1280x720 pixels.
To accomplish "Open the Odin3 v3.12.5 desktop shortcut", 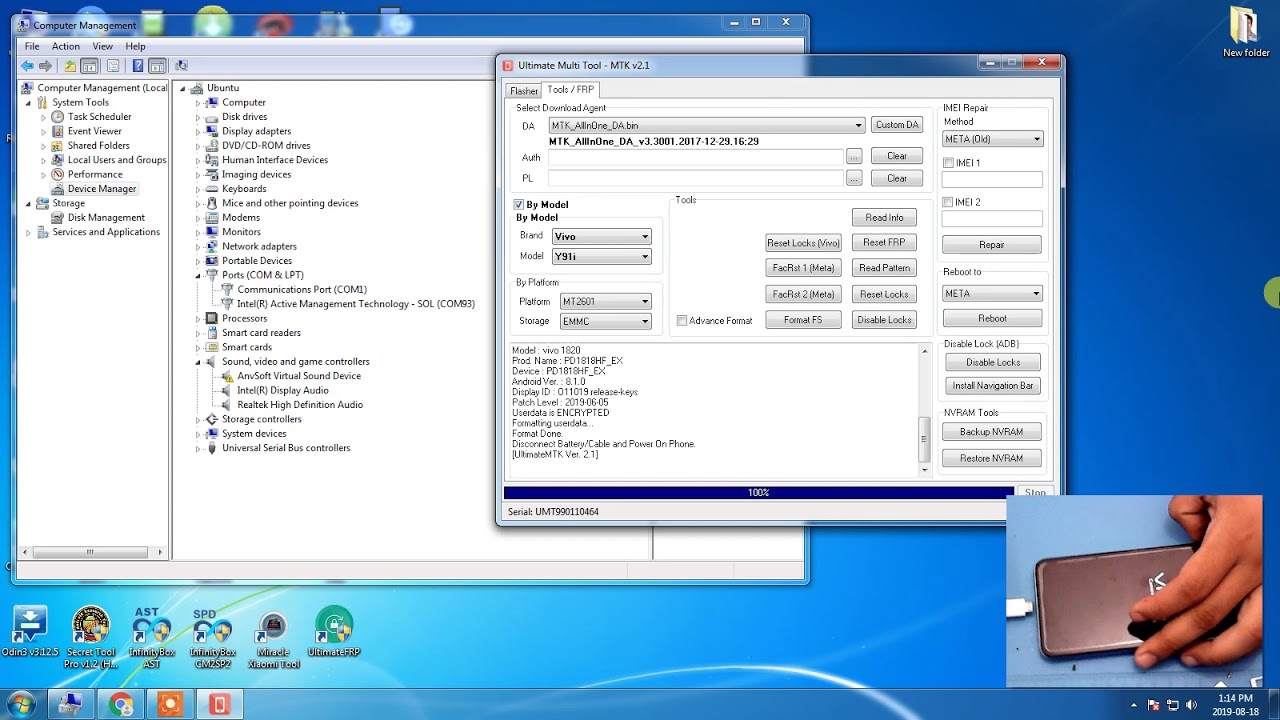I will (29, 633).
